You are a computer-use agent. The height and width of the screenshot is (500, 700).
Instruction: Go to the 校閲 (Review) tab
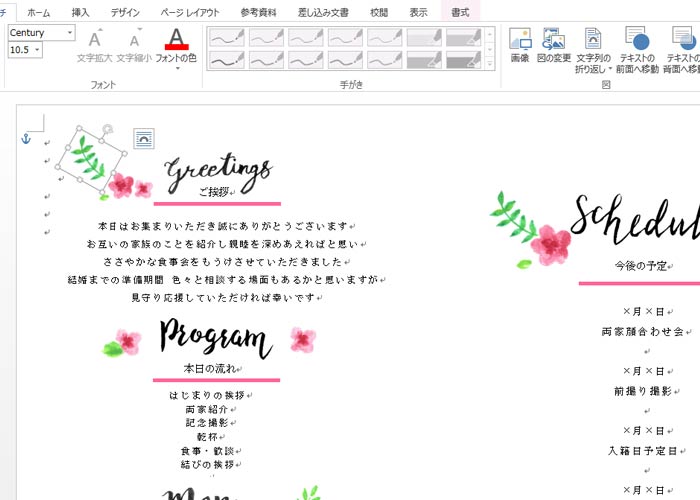point(379,12)
